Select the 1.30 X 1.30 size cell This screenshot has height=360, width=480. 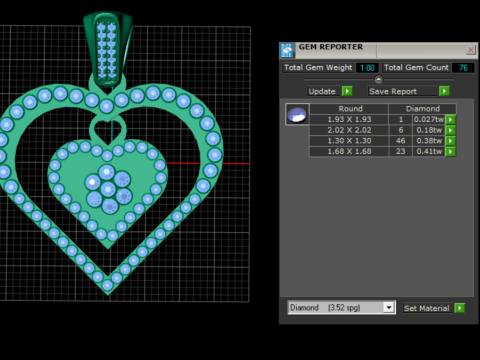click(x=349, y=141)
